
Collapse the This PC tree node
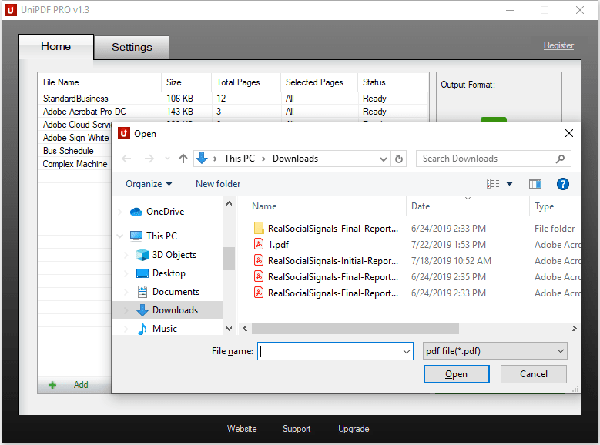[120, 236]
